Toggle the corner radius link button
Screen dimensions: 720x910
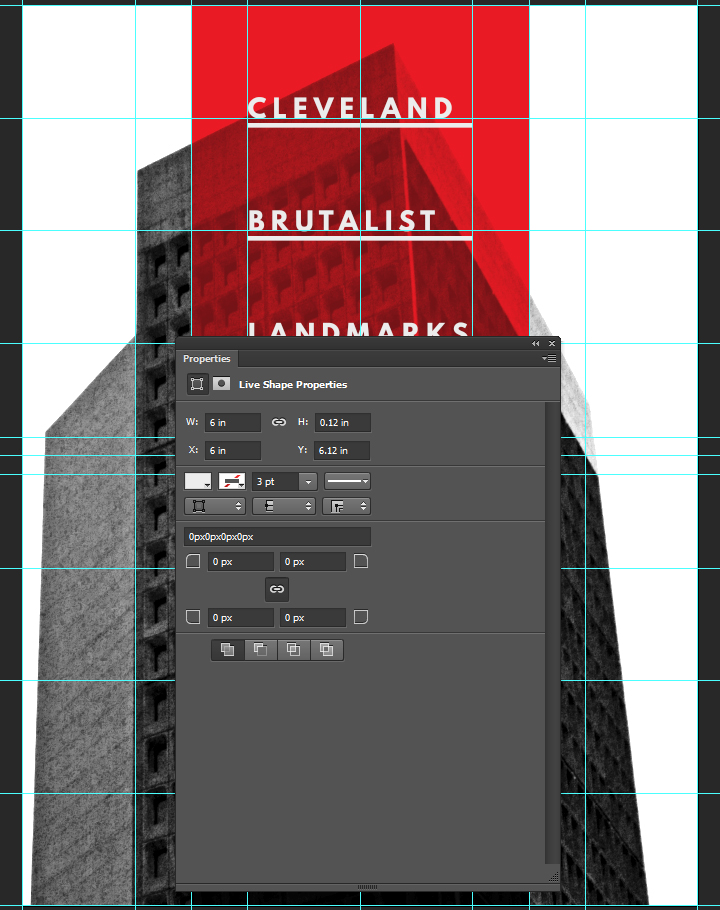tap(277, 589)
